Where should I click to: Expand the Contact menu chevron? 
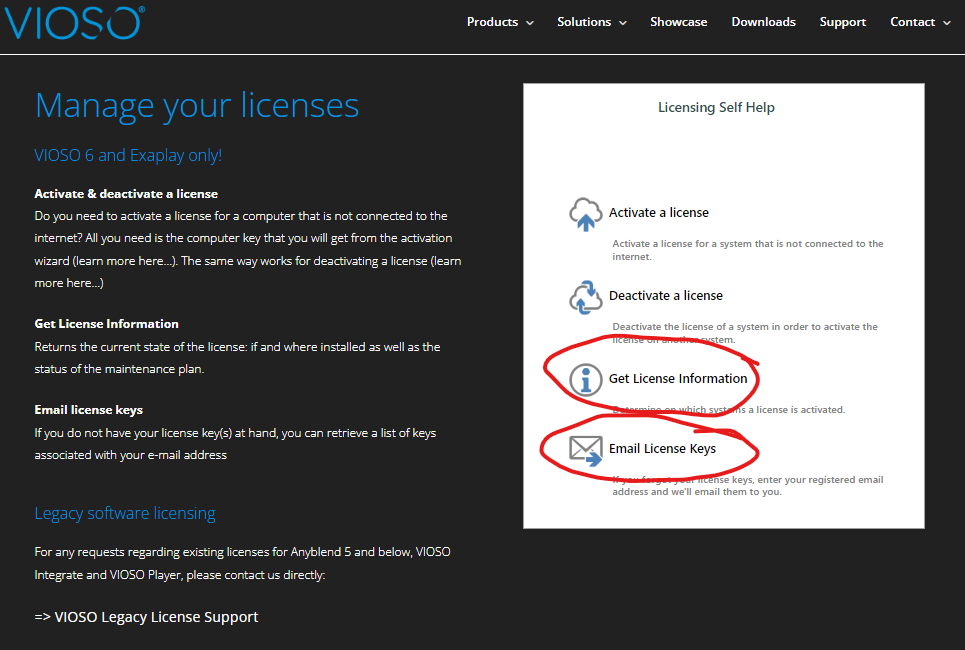click(x=947, y=23)
